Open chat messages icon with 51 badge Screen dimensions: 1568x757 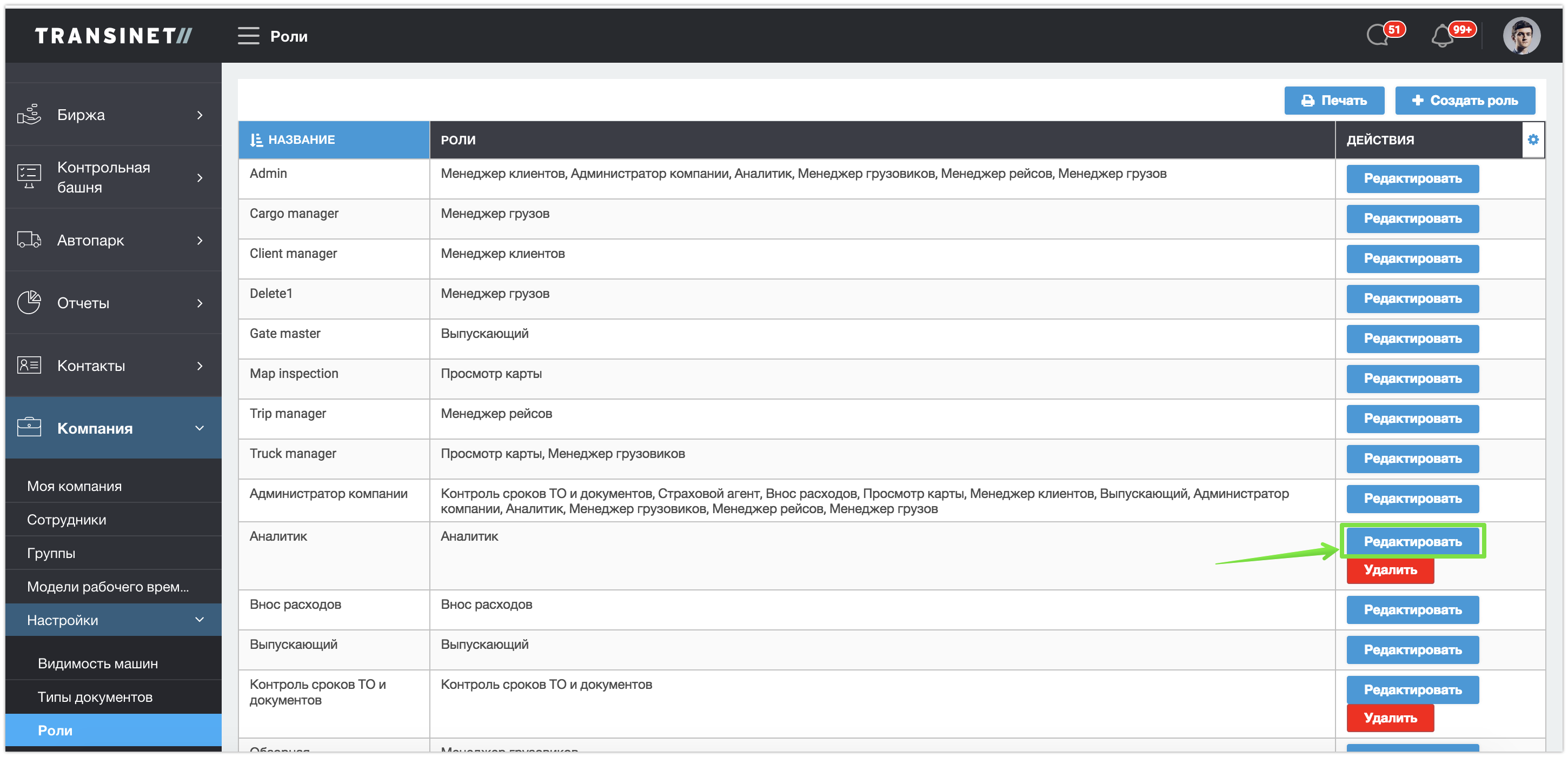coord(1378,35)
